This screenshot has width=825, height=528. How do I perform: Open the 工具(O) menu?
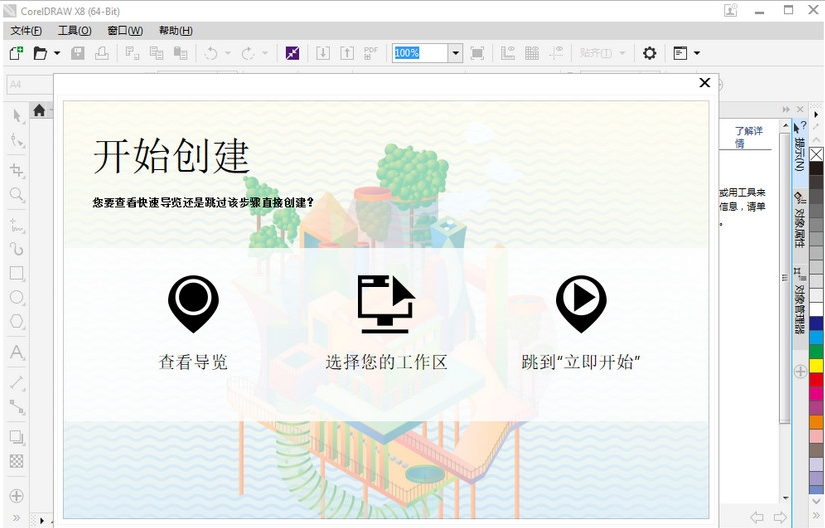tap(75, 31)
